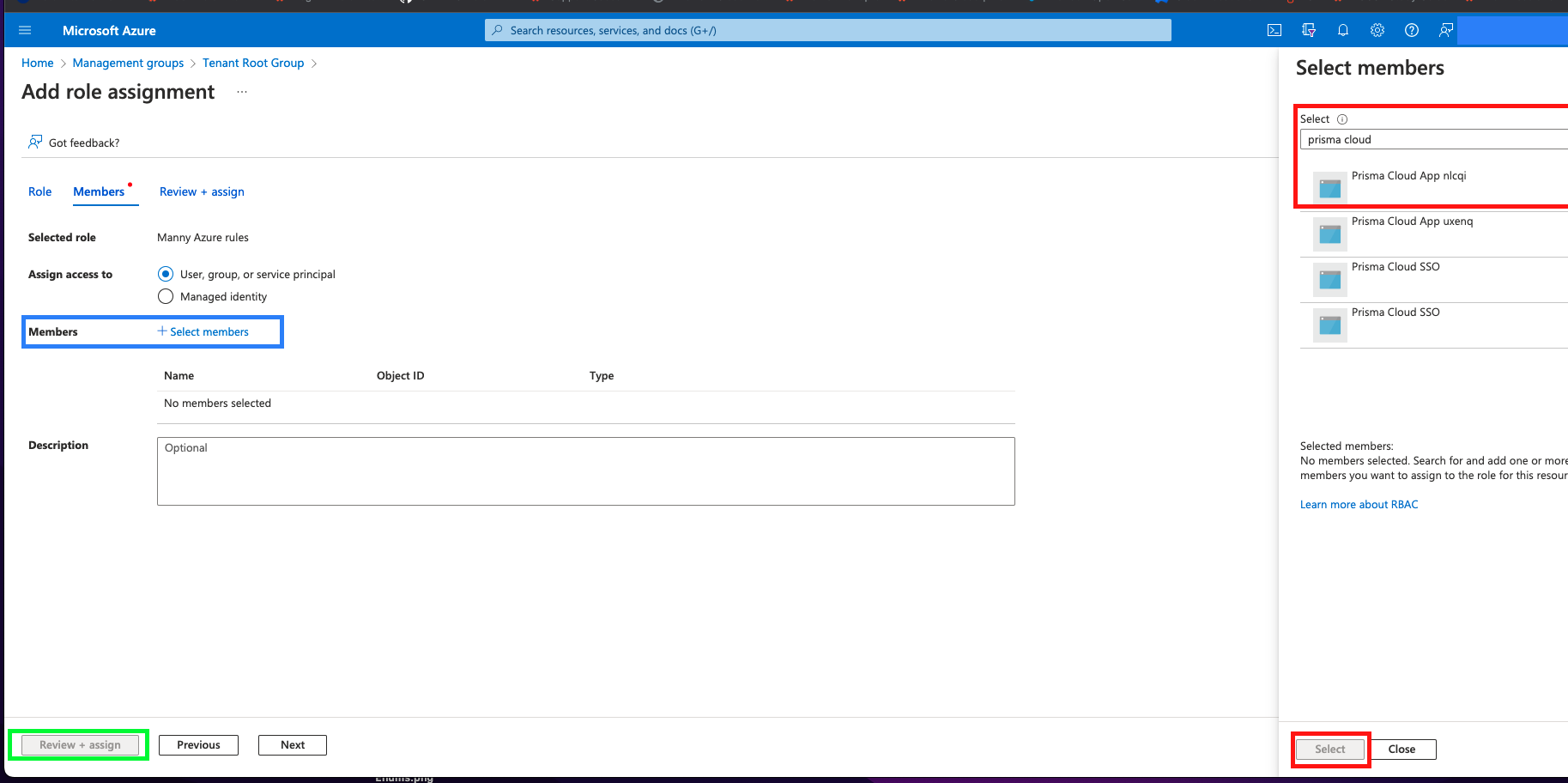This screenshot has height=783, width=1568.
Task: Open Learn more about RBAC link
Action: click(1359, 504)
